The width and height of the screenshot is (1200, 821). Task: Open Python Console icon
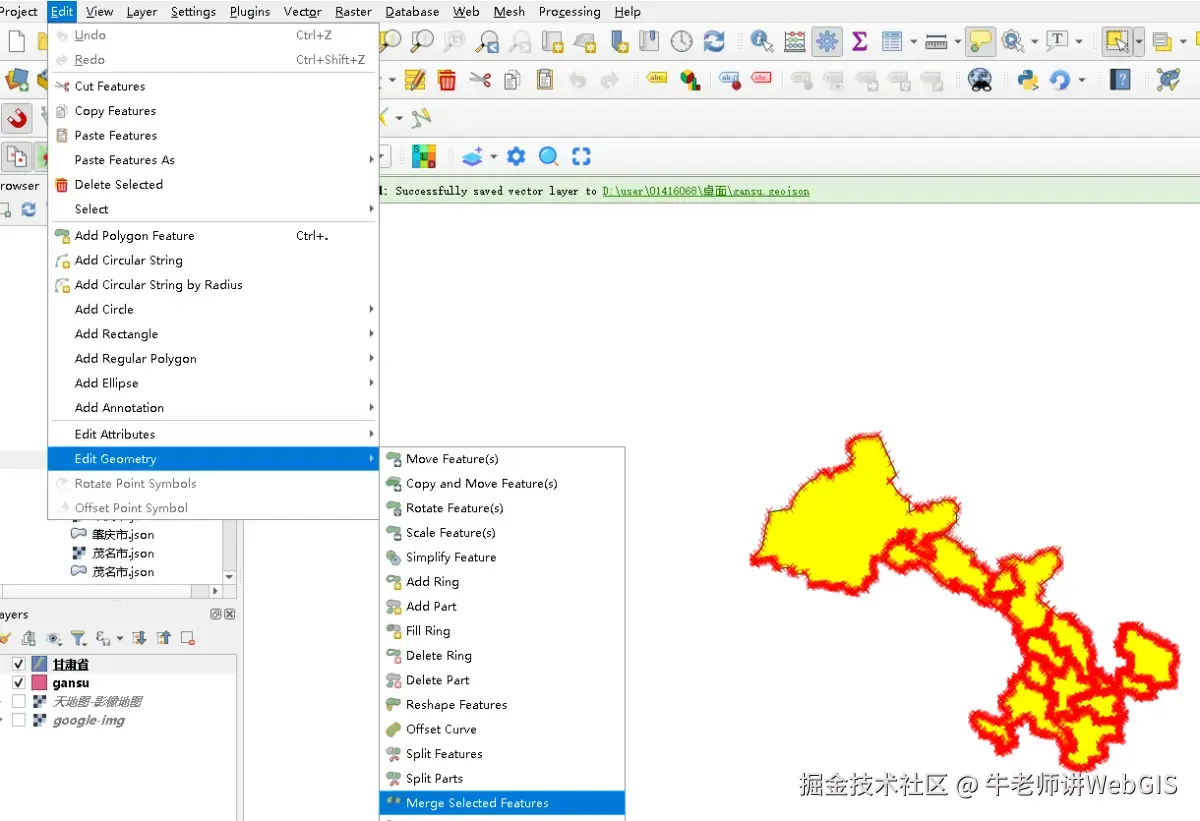pyautogui.click(x=1028, y=80)
